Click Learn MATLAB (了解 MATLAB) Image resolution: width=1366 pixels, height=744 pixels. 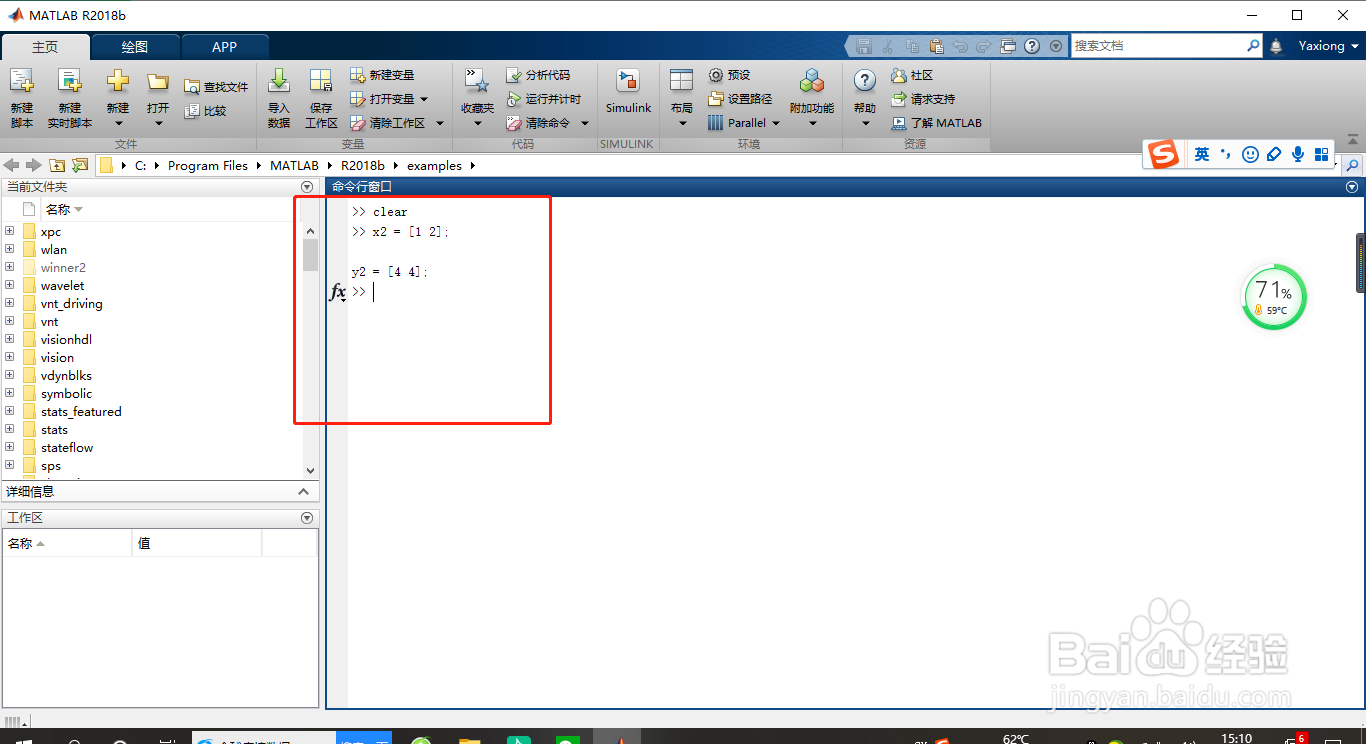(x=937, y=123)
